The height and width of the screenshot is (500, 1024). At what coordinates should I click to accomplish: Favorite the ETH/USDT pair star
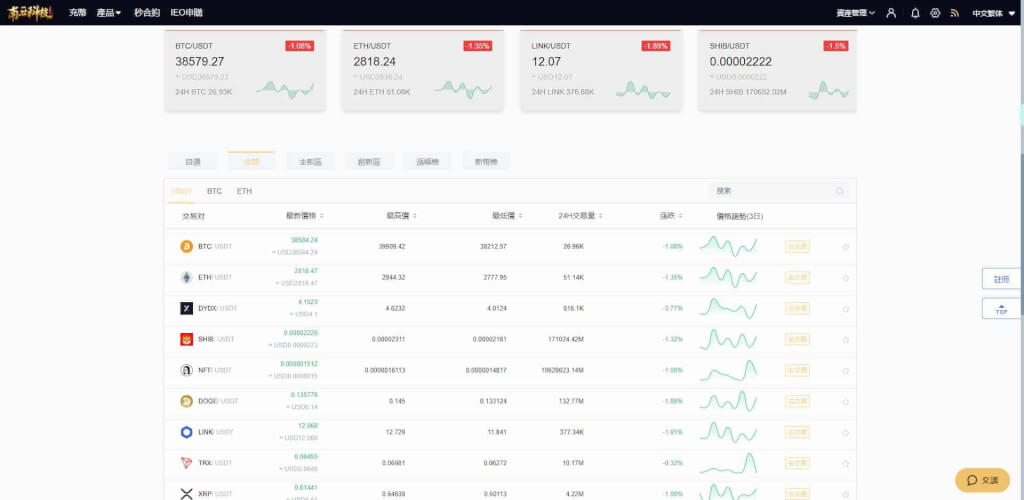point(846,278)
